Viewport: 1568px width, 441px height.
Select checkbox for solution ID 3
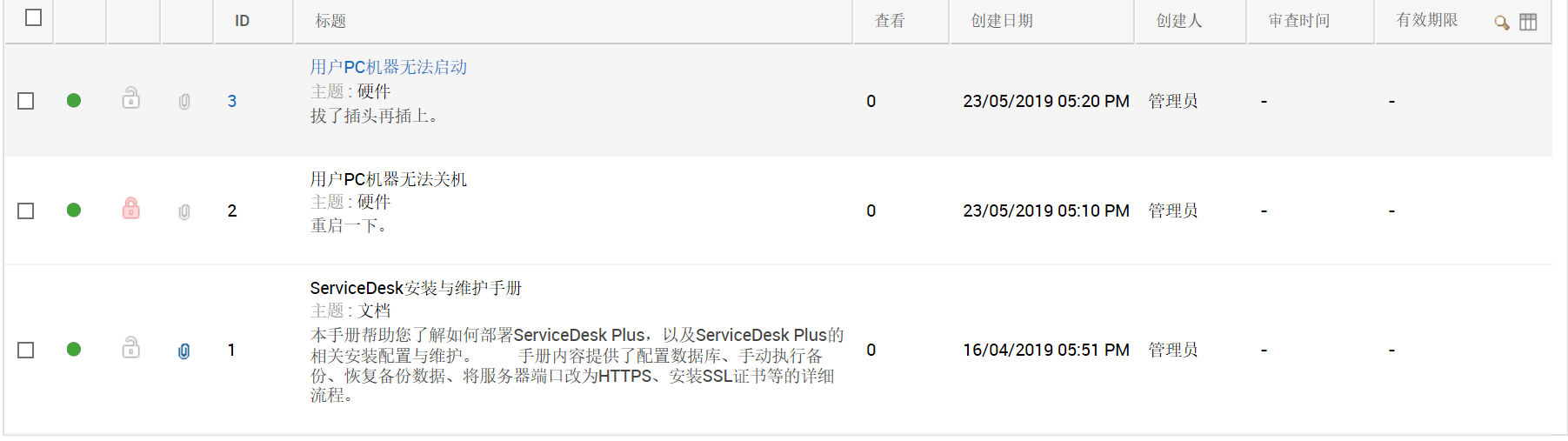[26, 101]
